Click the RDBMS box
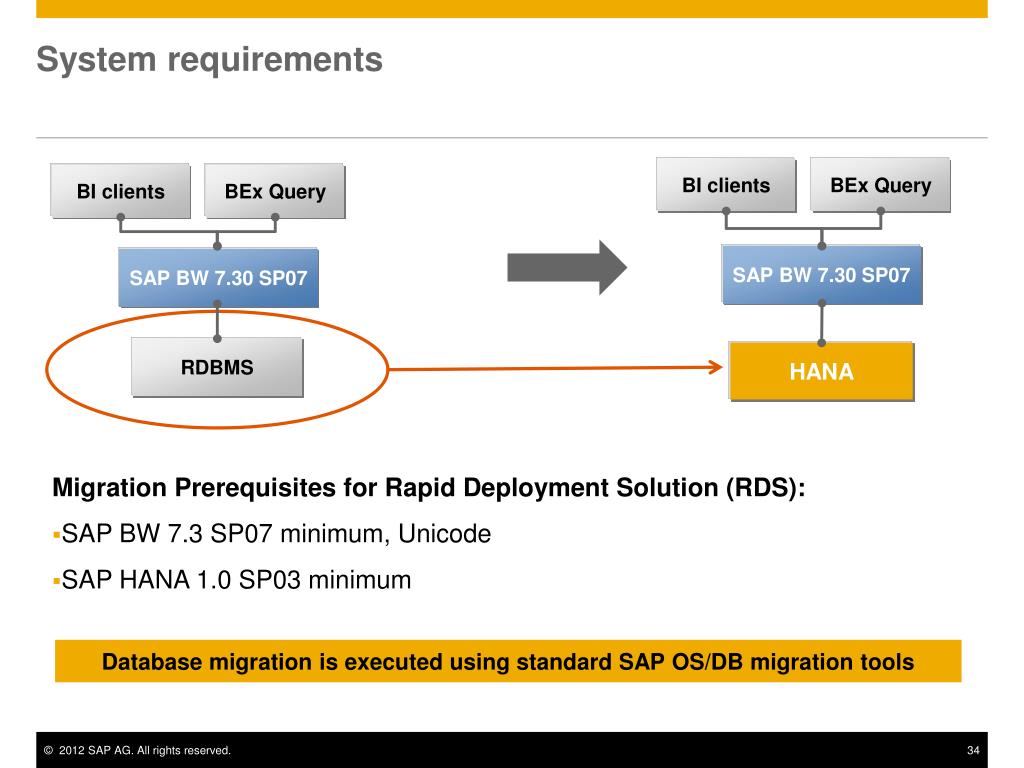This screenshot has height=768, width=1024. [217, 367]
